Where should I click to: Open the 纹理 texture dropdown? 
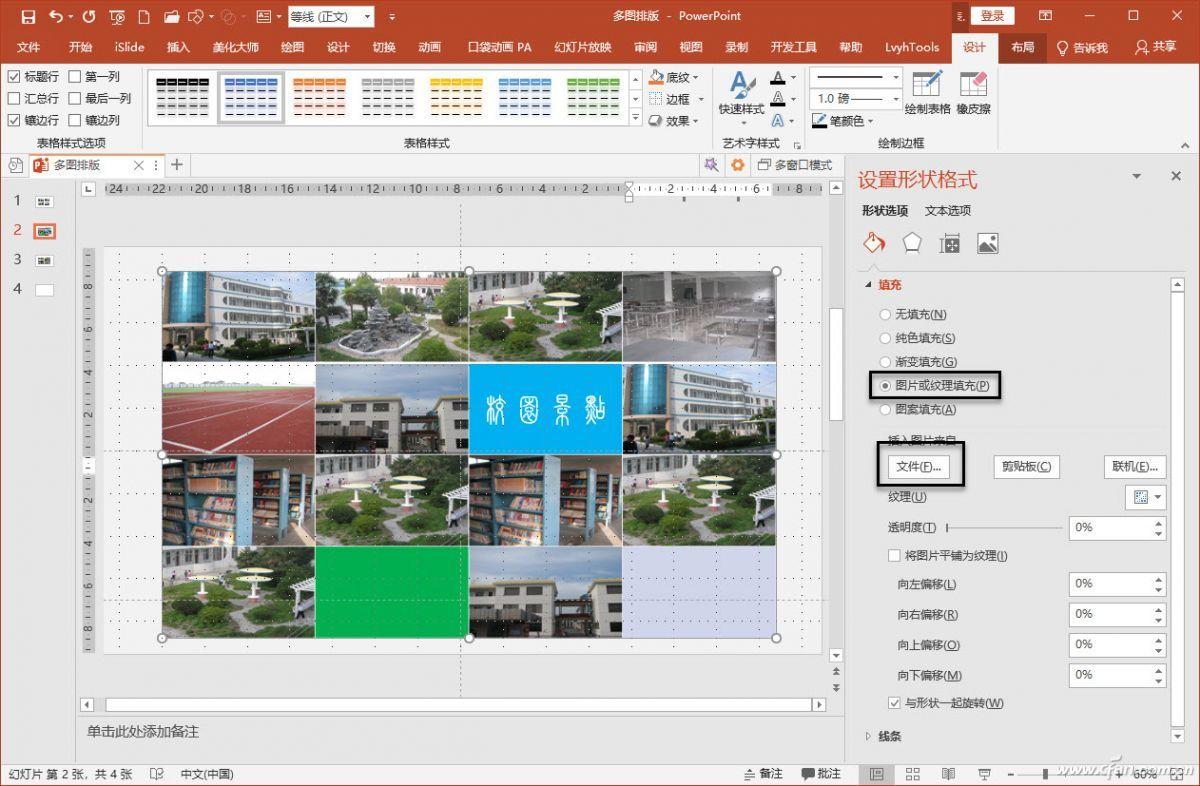[x=1146, y=497]
